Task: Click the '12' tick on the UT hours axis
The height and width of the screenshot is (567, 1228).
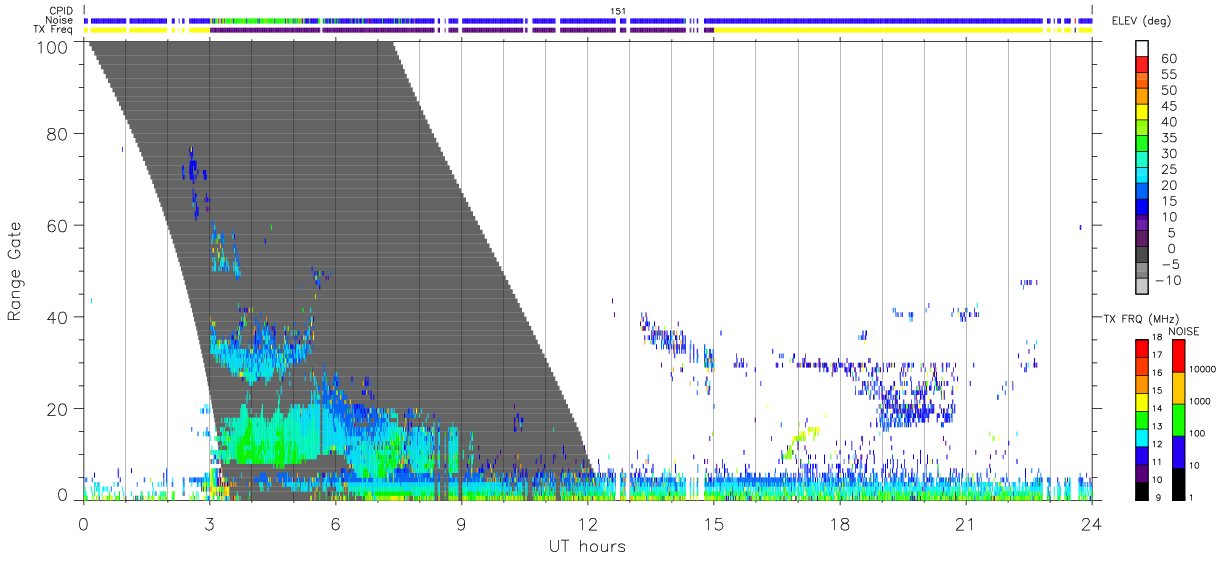Action: point(587,523)
